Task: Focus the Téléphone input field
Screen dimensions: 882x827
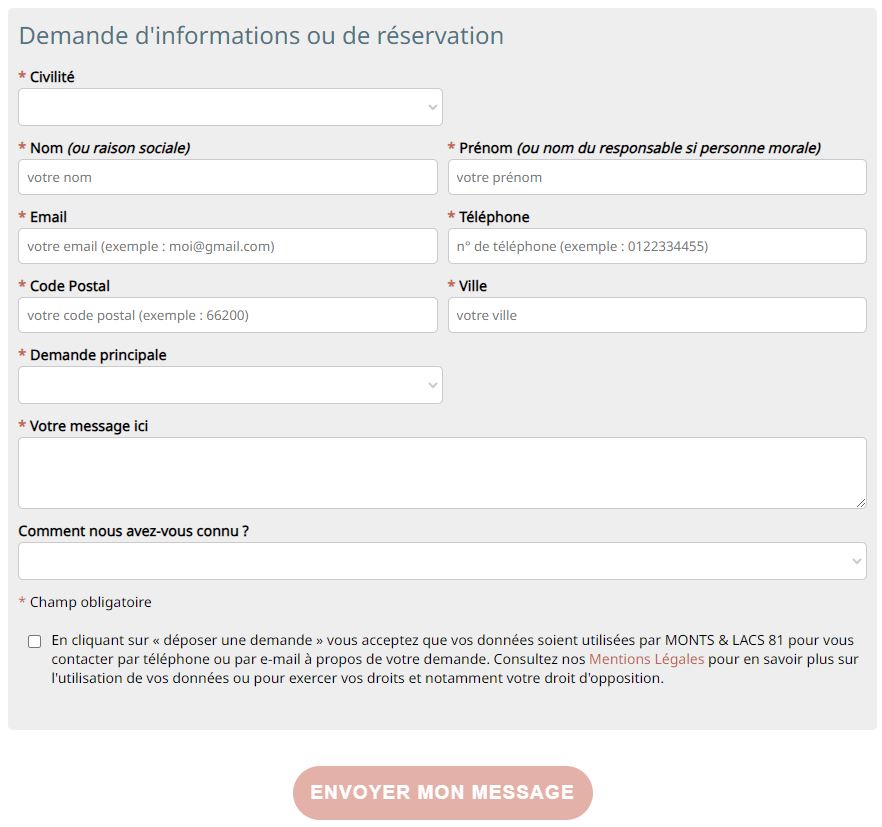Action: 657,246
